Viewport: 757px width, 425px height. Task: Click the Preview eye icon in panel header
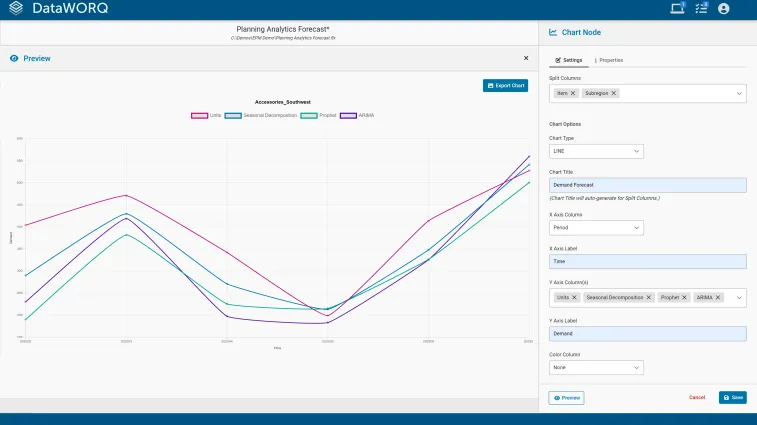pyautogui.click(x=14, y=58)
